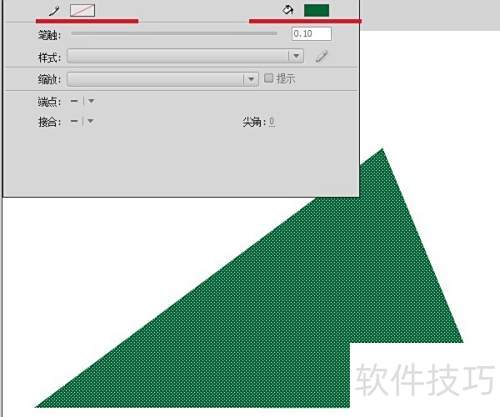Open the 缩放 scale combo box
Screen dimensions: 500x417
coord(163,79)
